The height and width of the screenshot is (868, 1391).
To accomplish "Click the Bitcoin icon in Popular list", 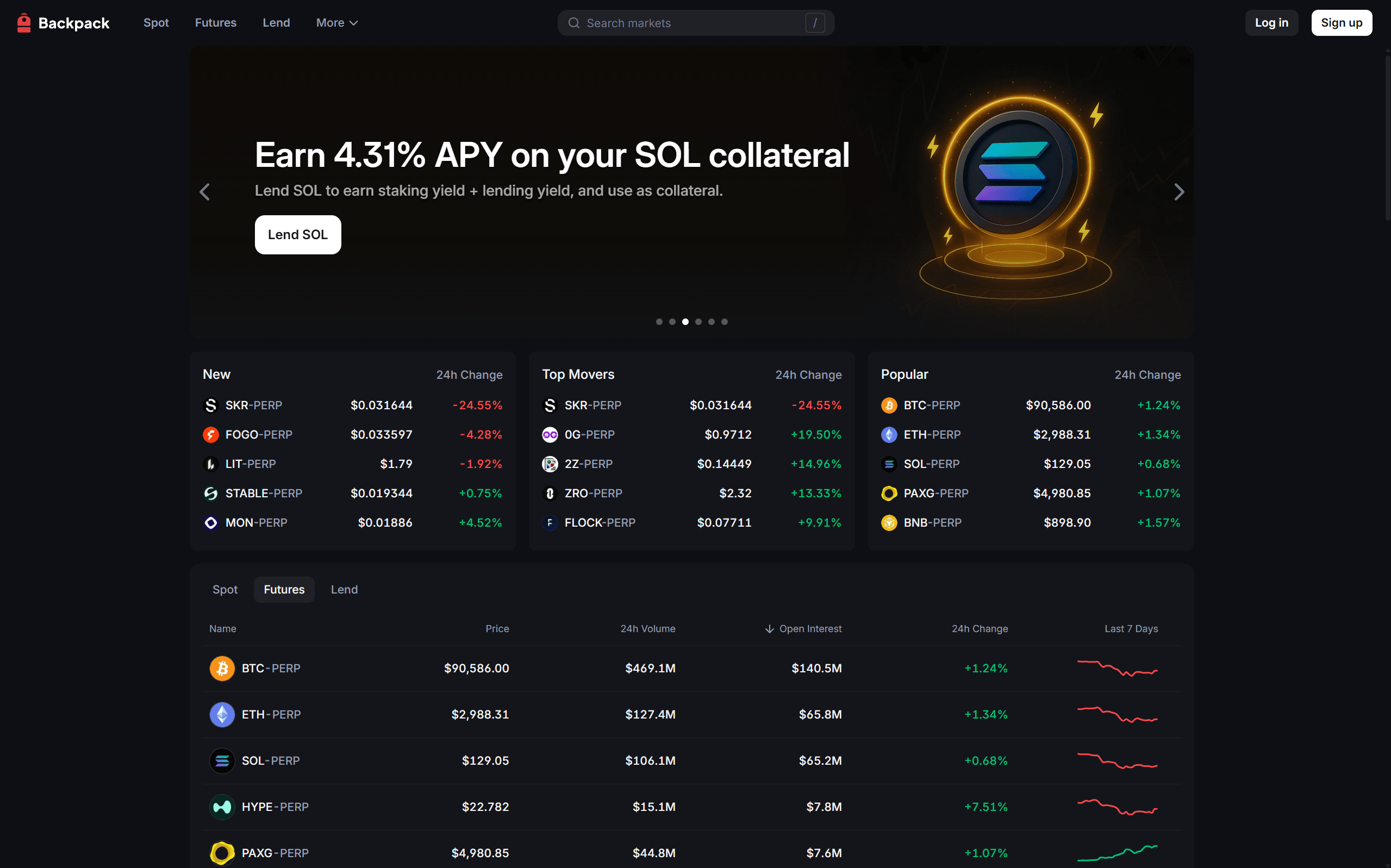I will coord(889,405).
